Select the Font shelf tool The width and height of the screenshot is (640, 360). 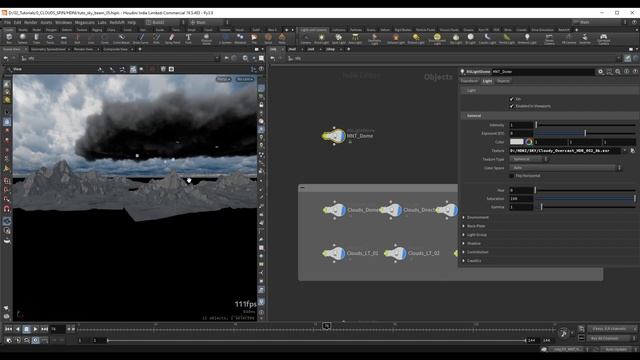click(x=188, y=39)
